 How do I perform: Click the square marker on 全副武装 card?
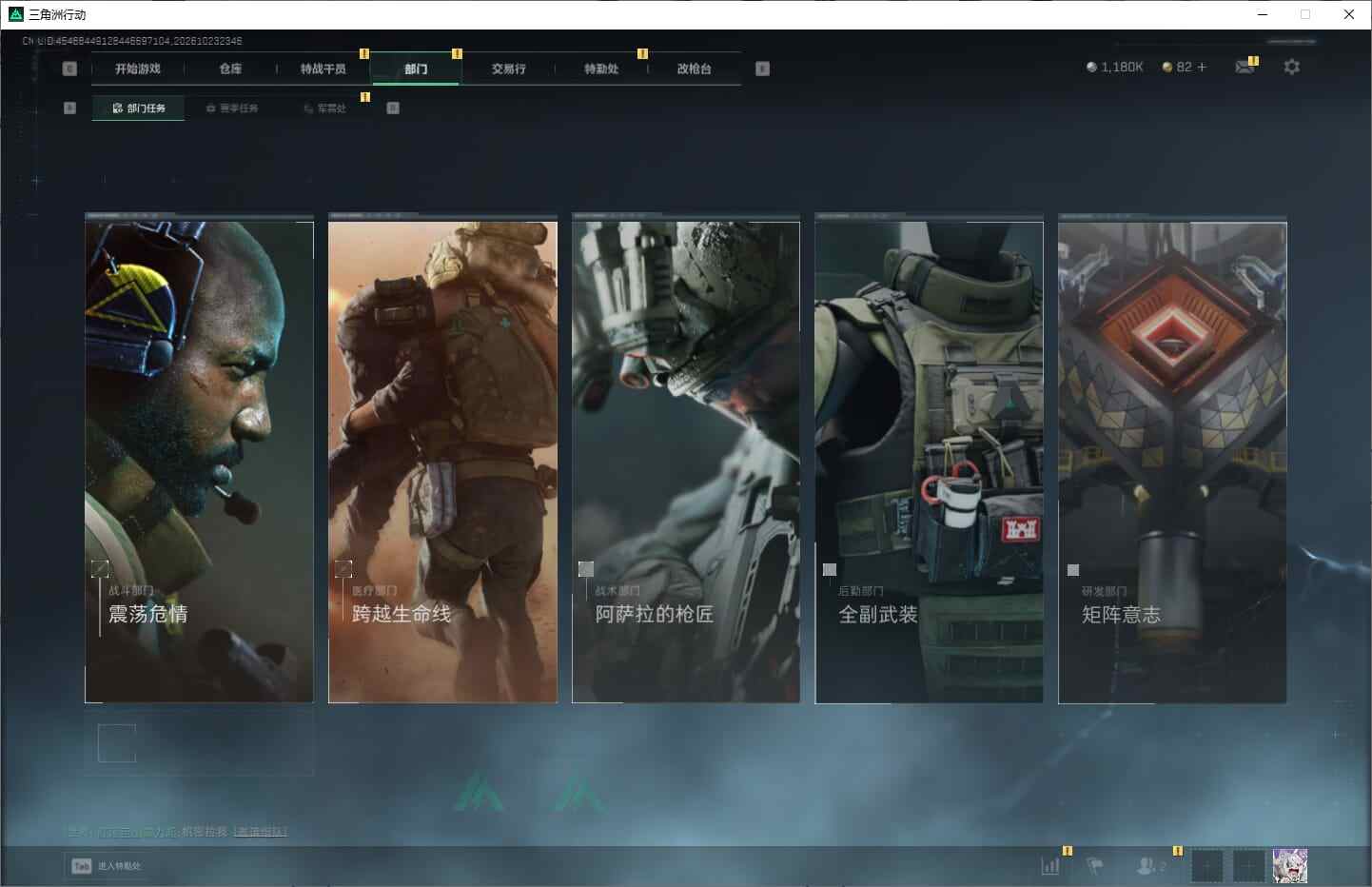[x=830, y=569]
